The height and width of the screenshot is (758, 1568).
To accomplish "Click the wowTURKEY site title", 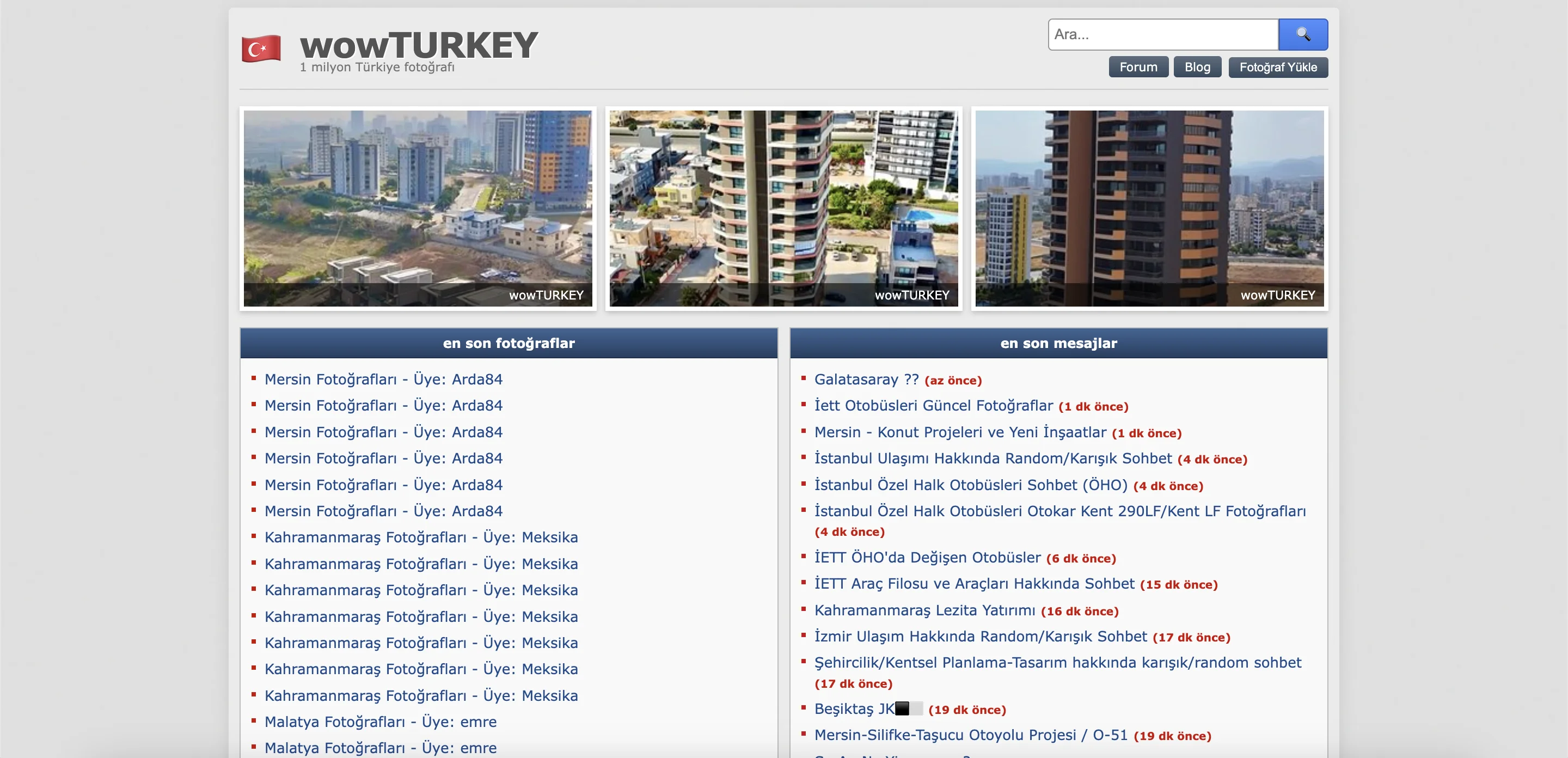I will click(418, 45).
